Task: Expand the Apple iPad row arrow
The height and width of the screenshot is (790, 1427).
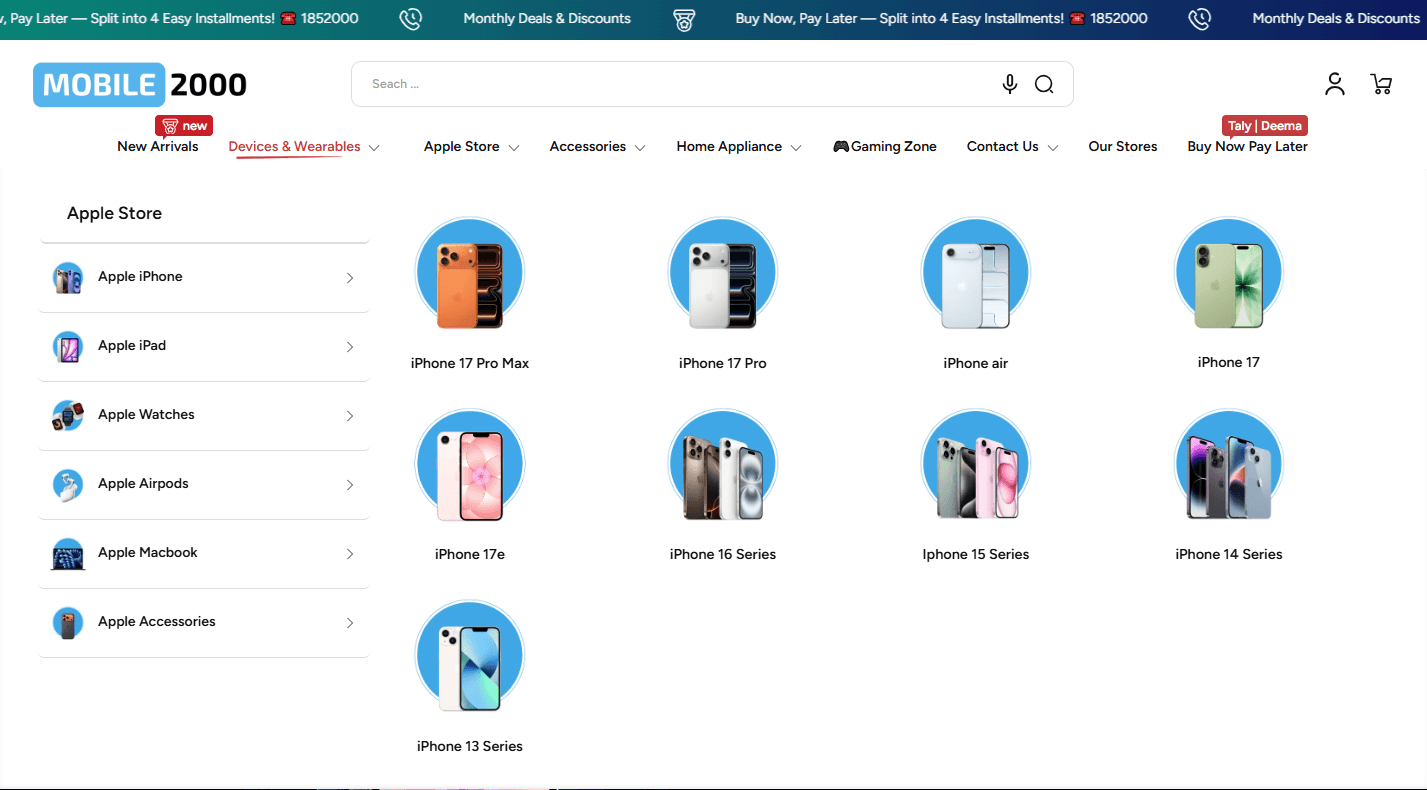Action: click(350, 347)
